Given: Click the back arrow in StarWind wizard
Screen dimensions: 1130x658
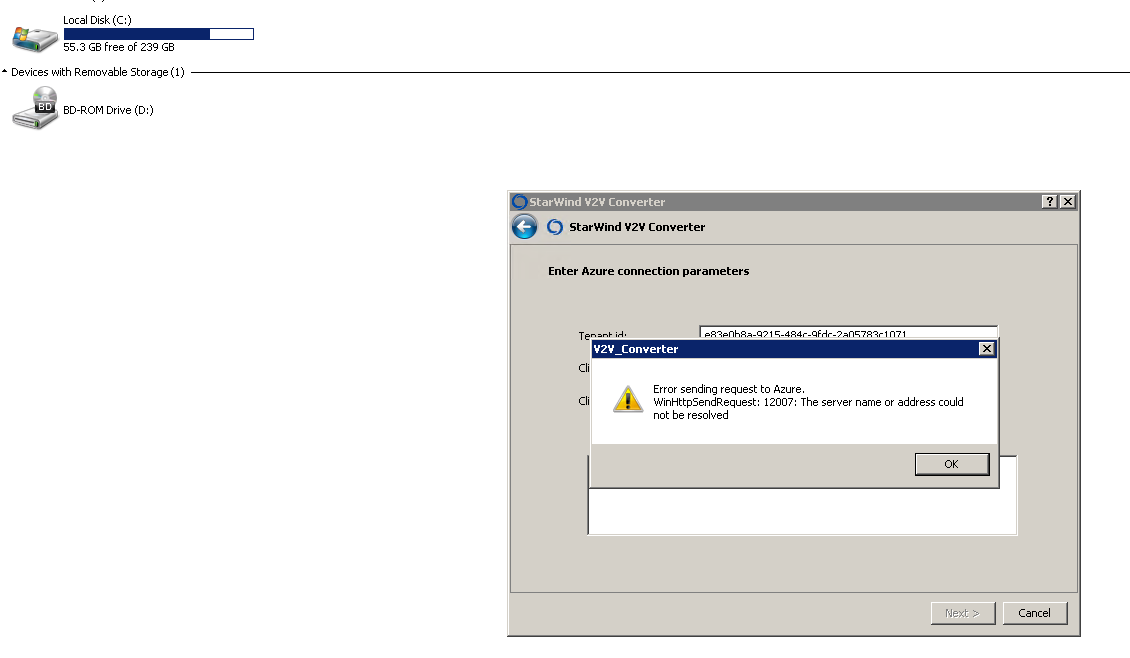Looking at the screenshot, I should click(525, 227).
